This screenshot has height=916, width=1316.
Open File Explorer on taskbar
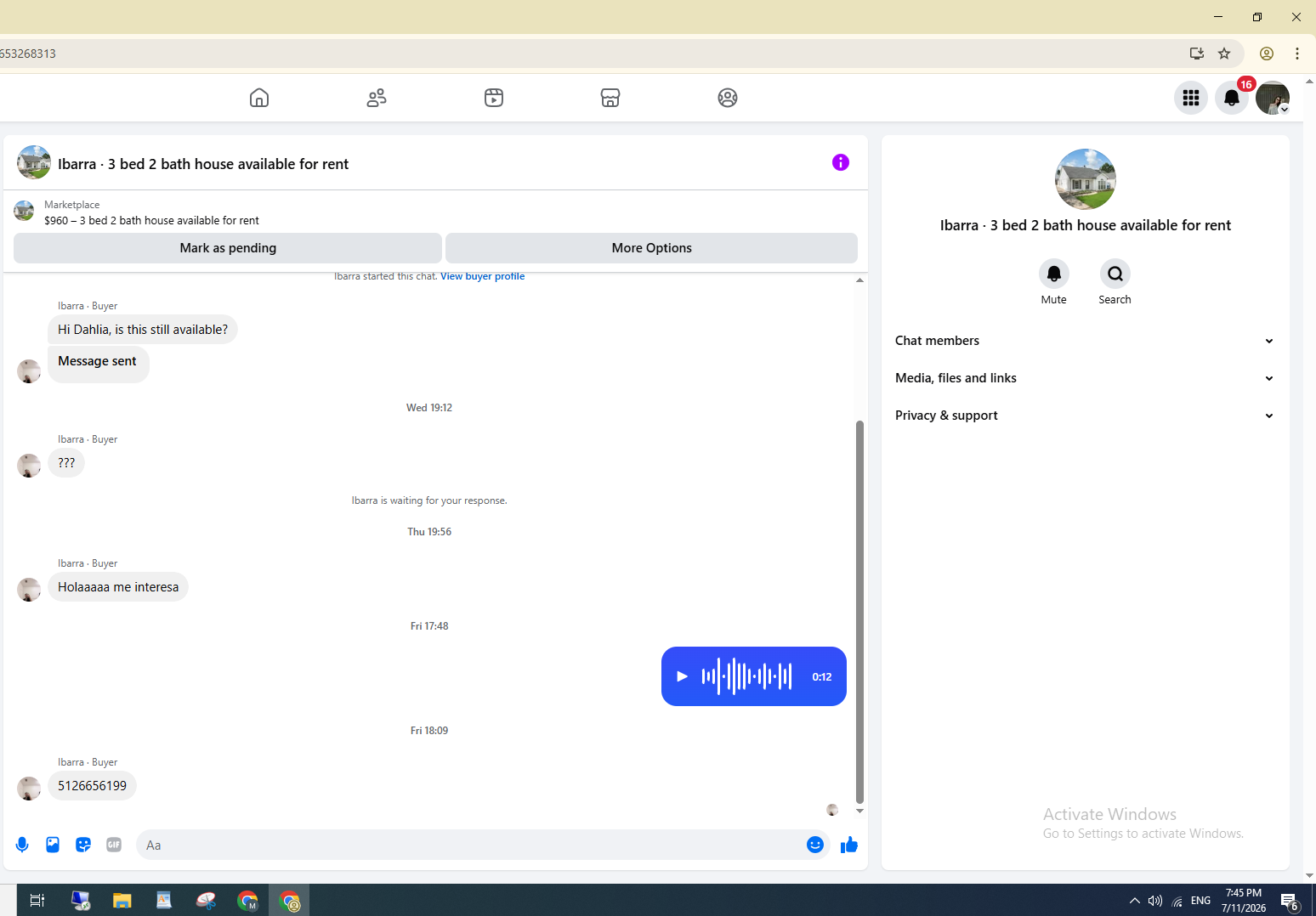click(122, 901)
